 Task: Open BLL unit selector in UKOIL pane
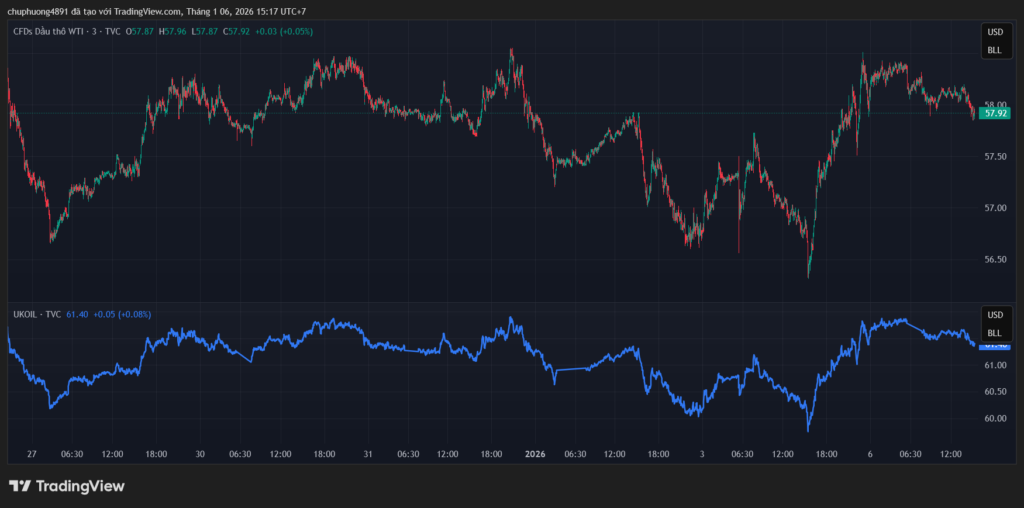(x=994, y=332)
